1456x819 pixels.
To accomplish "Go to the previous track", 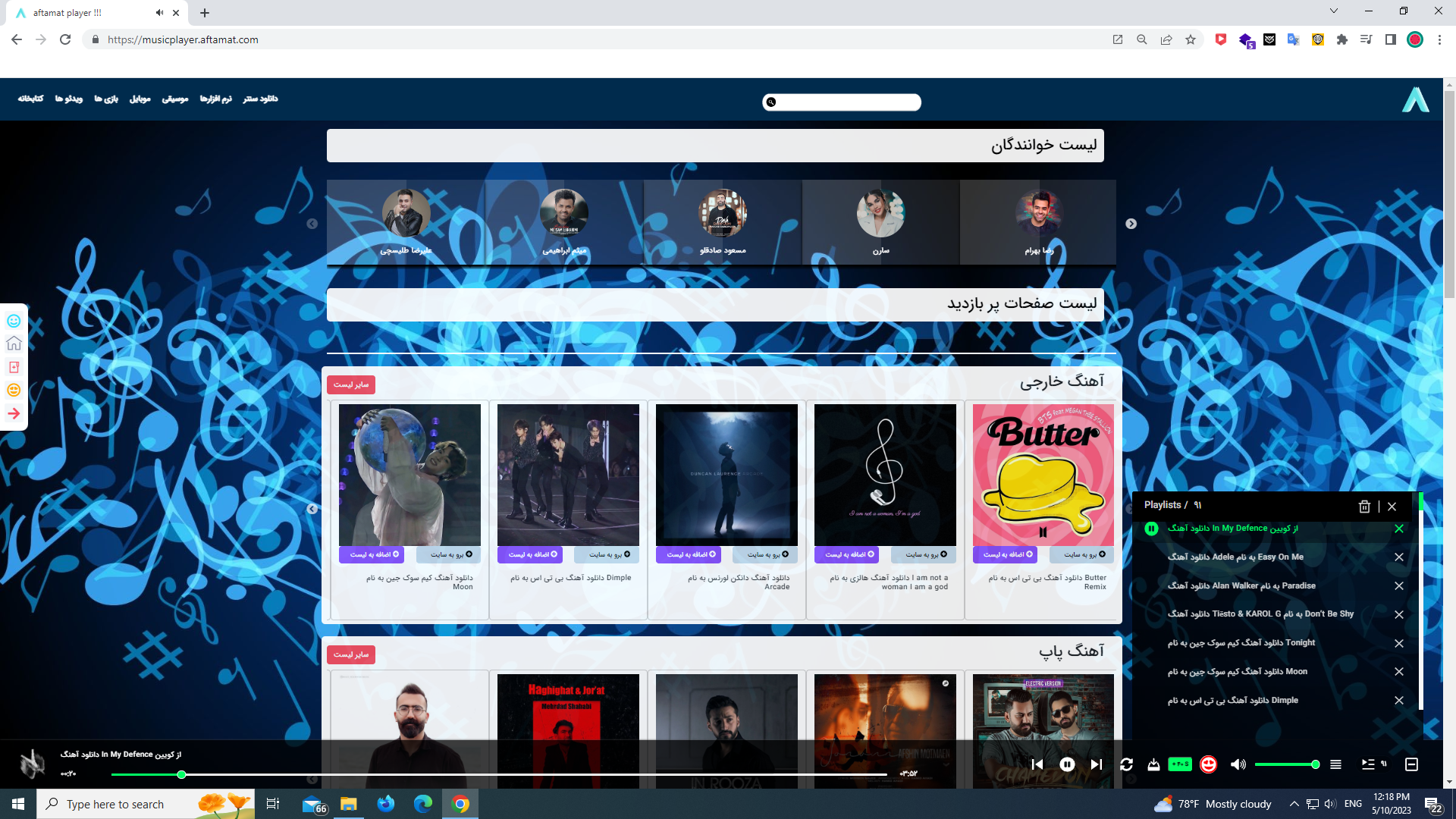I will (x=1037, y=764).
